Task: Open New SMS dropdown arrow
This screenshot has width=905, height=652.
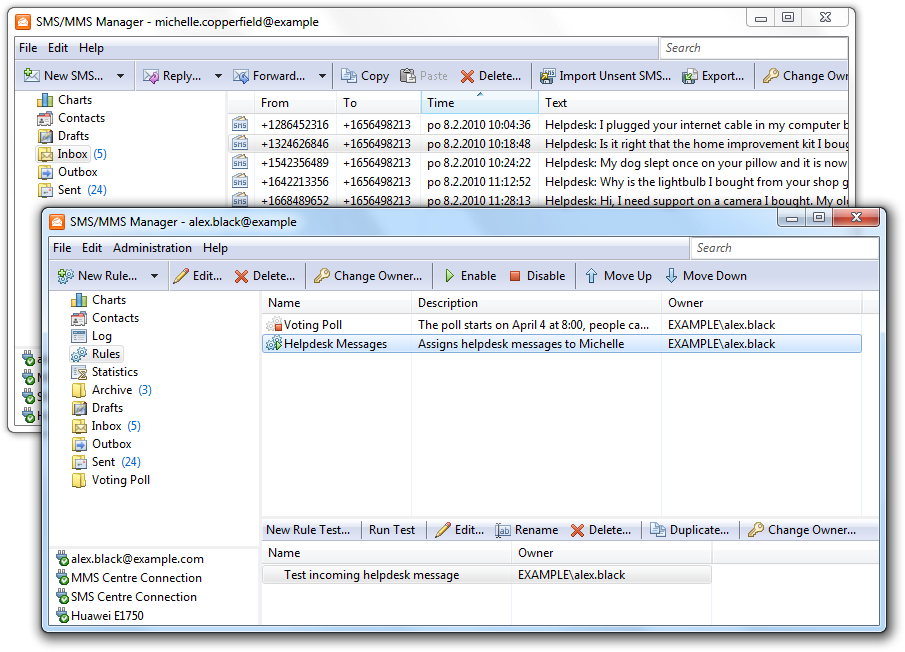Action: (120, 76)
